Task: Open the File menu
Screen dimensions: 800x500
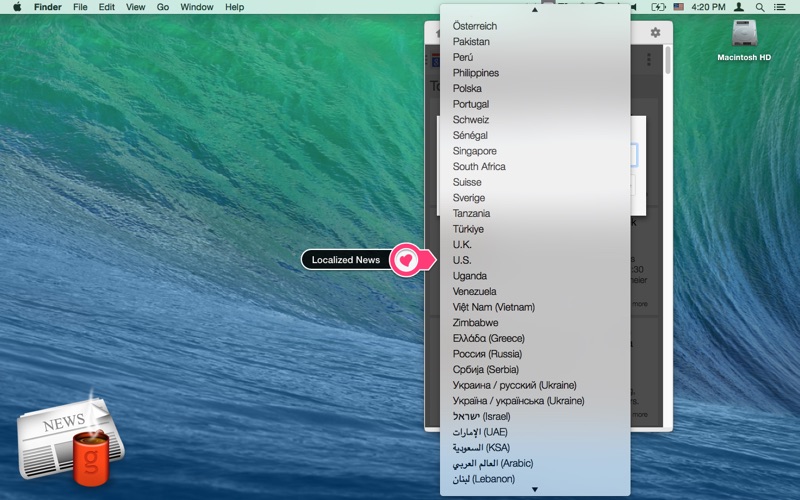Action: pyautogui.click(x=80, y=7)
